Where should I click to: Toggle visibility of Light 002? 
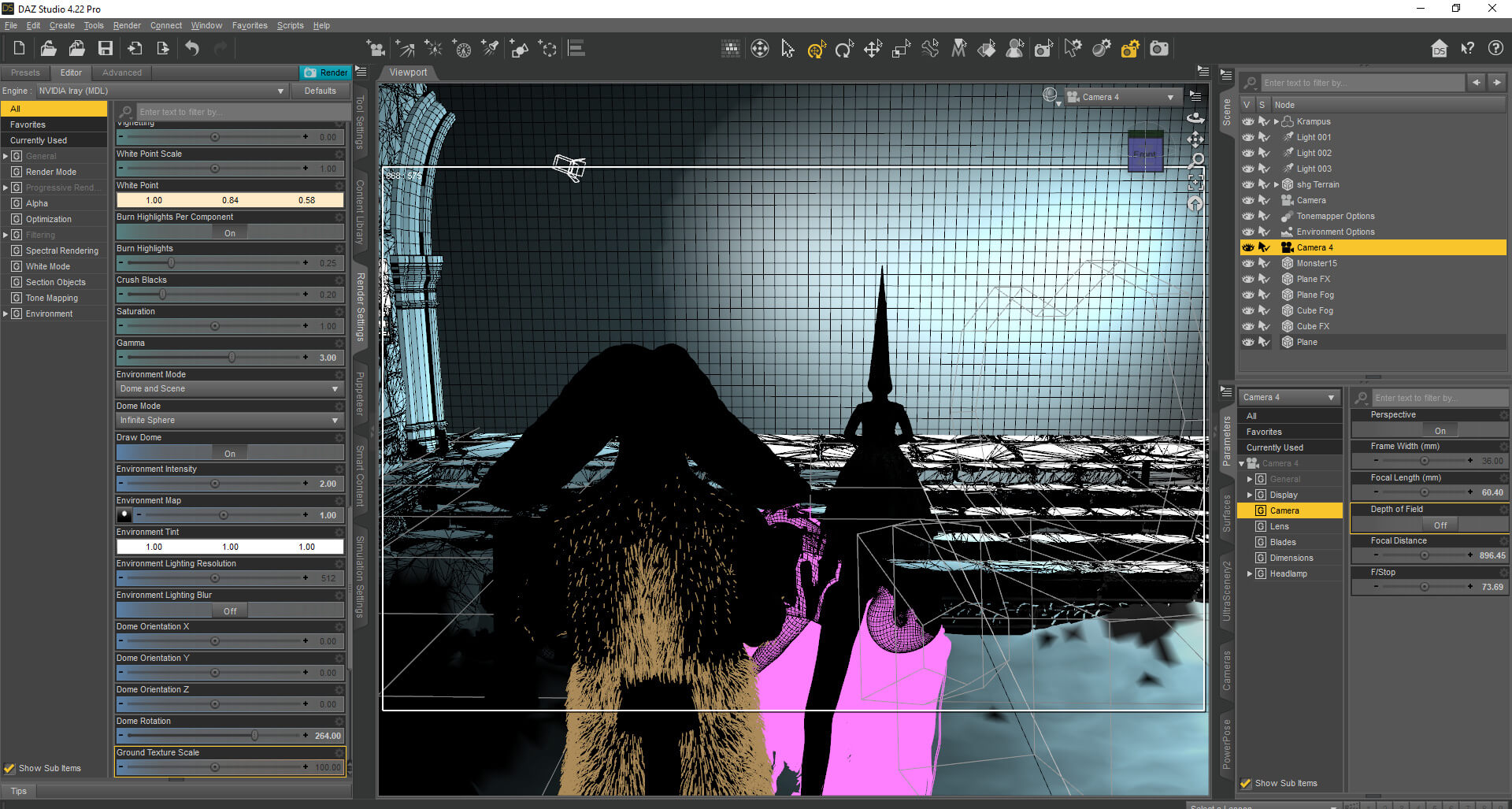click(x=1247, y=153)
